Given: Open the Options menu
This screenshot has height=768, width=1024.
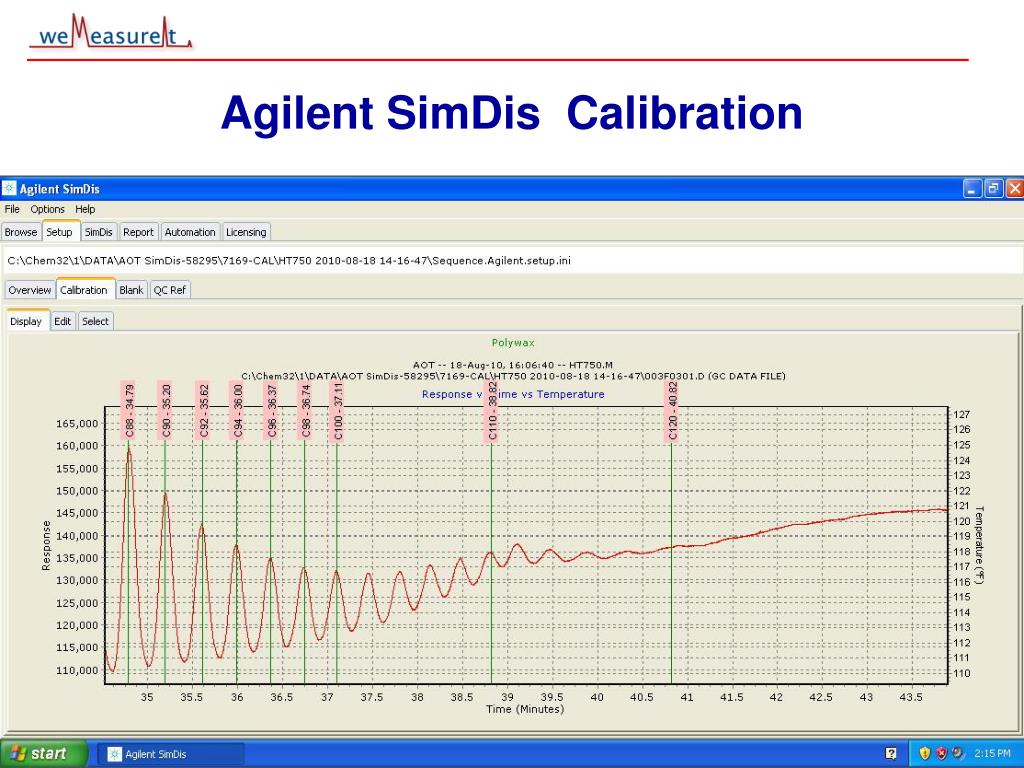Looking at the screenshot, I should [48, 209].
